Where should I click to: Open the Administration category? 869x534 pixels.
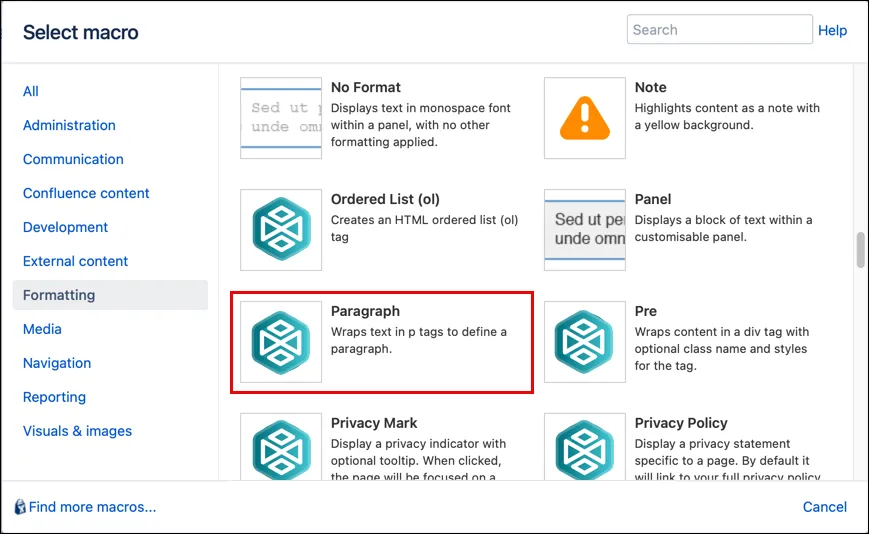(x=69, y=125)
